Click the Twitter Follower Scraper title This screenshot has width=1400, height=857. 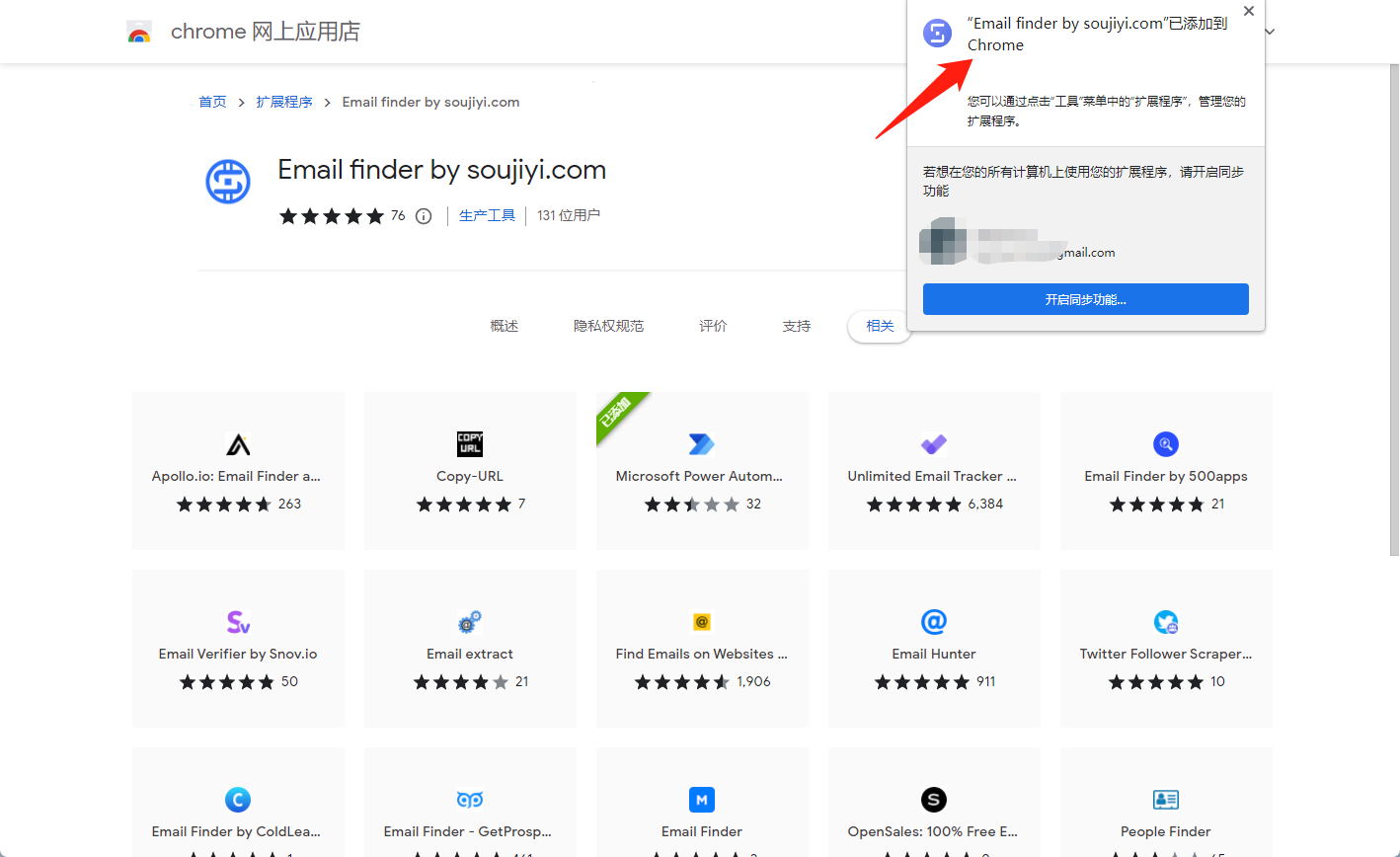[1166, 654]
